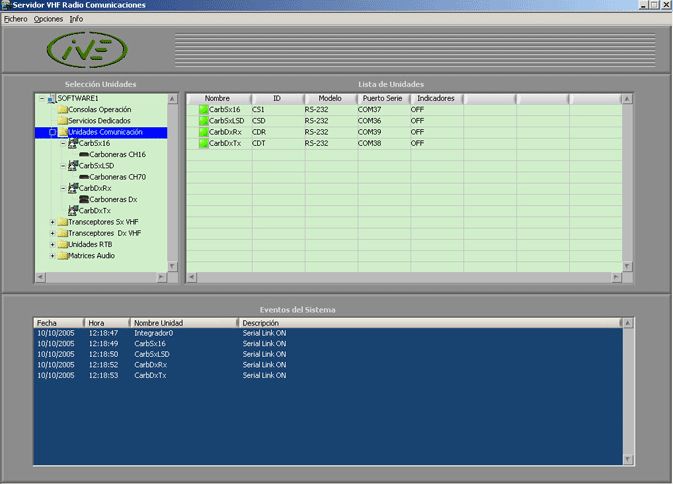This screenshot has width=673, height=484.
Task: Click the Transceptores Dx VHF folder icon
Action: 63,233
